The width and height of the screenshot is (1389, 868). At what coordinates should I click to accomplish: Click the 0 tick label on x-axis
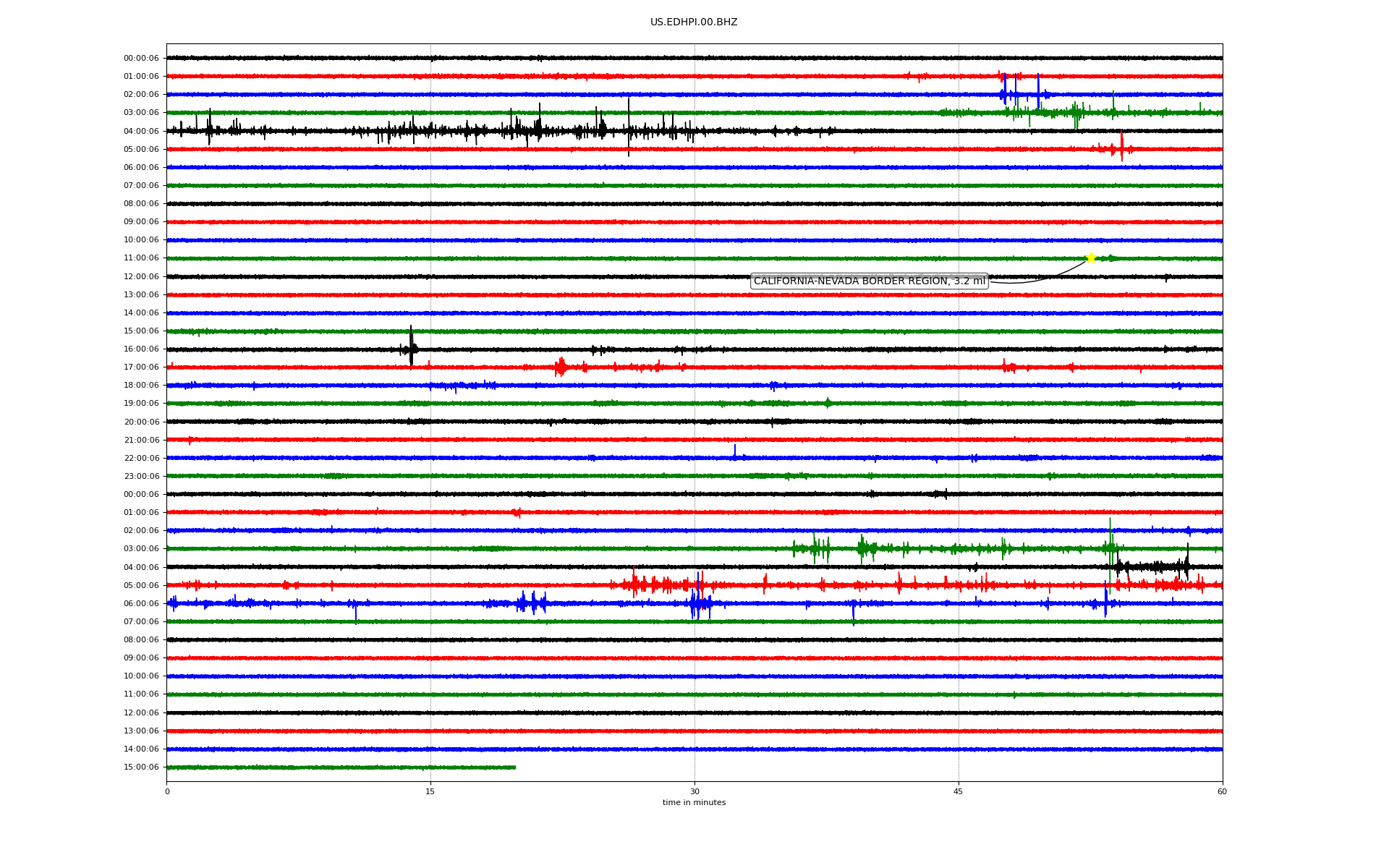(x=167, y=792)
